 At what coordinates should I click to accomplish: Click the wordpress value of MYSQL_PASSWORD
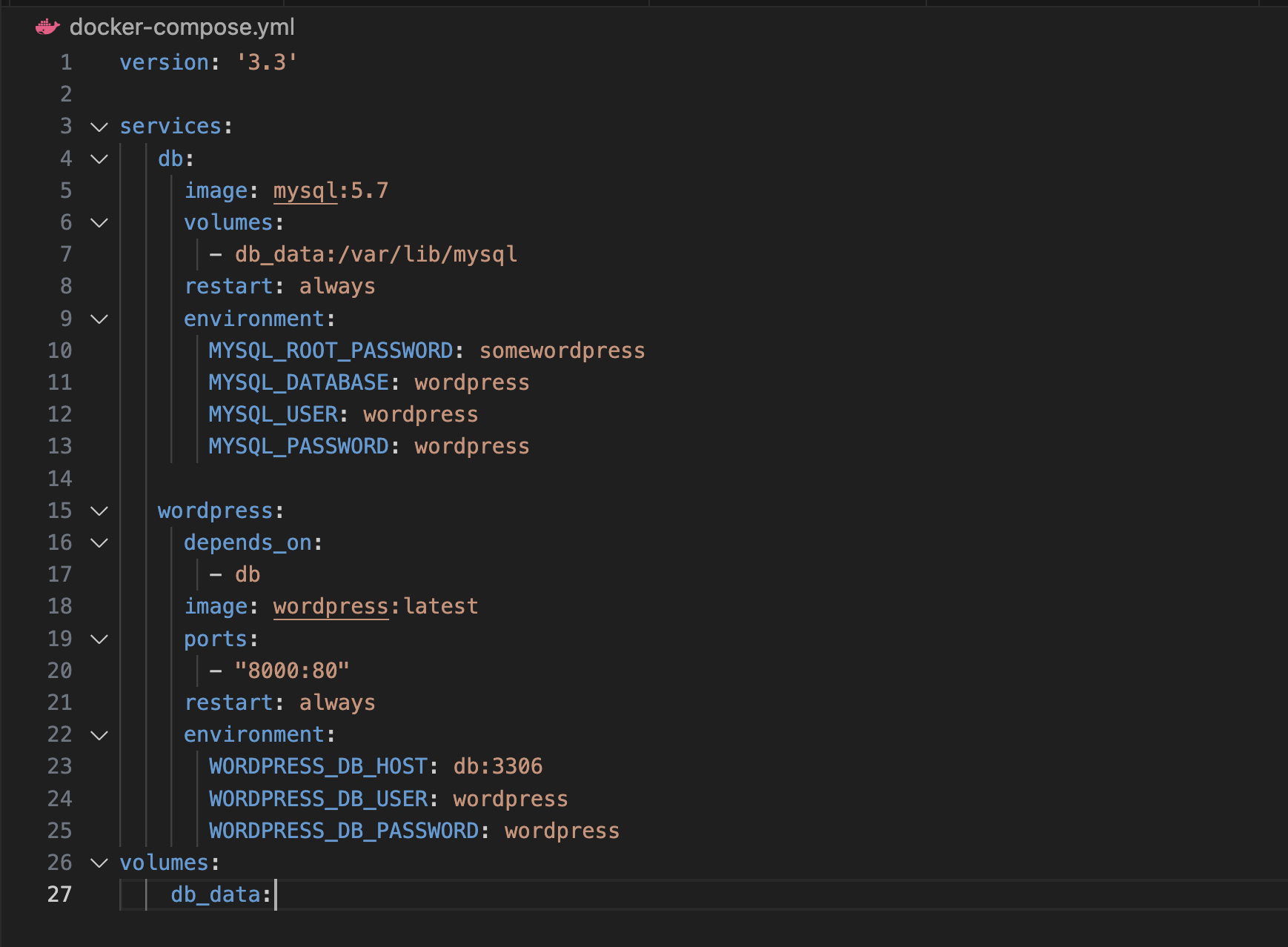(472, 446)
